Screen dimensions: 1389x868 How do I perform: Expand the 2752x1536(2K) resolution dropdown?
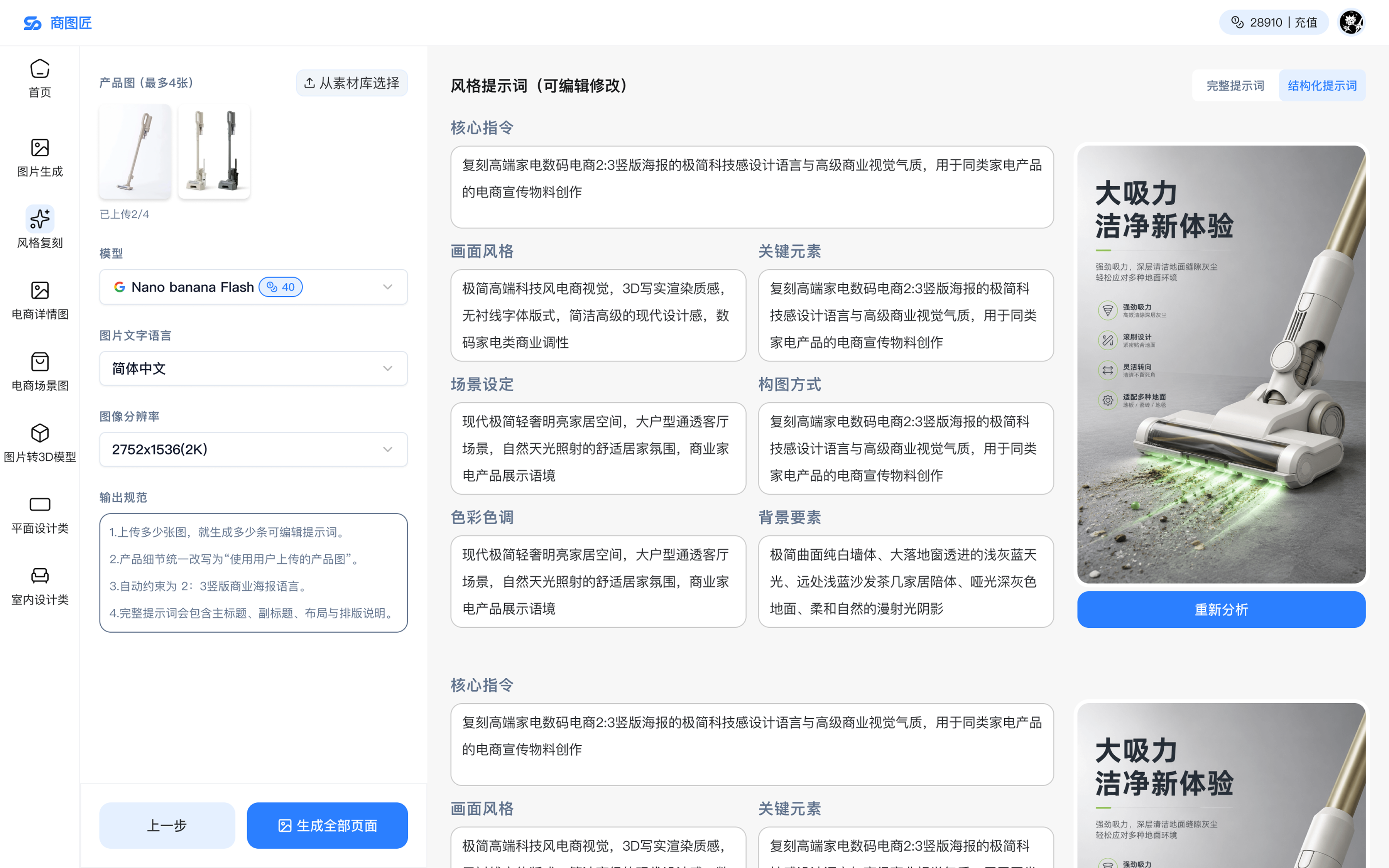(253, 449)
